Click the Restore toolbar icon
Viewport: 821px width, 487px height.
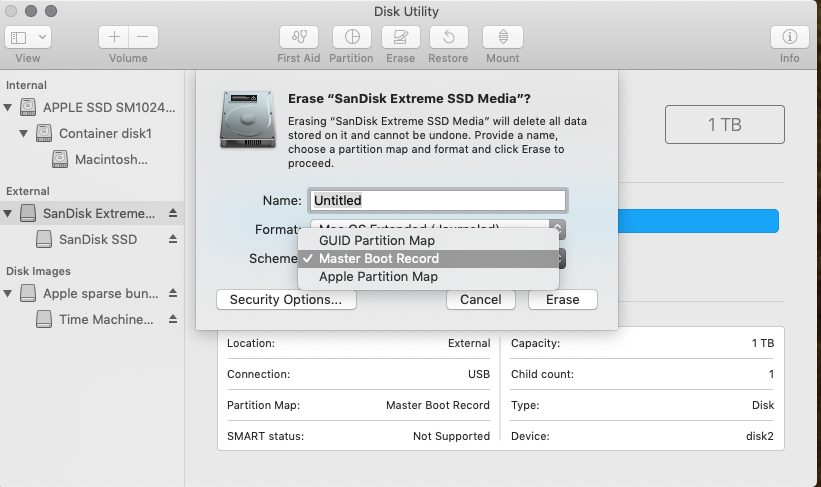coord(449,37)
